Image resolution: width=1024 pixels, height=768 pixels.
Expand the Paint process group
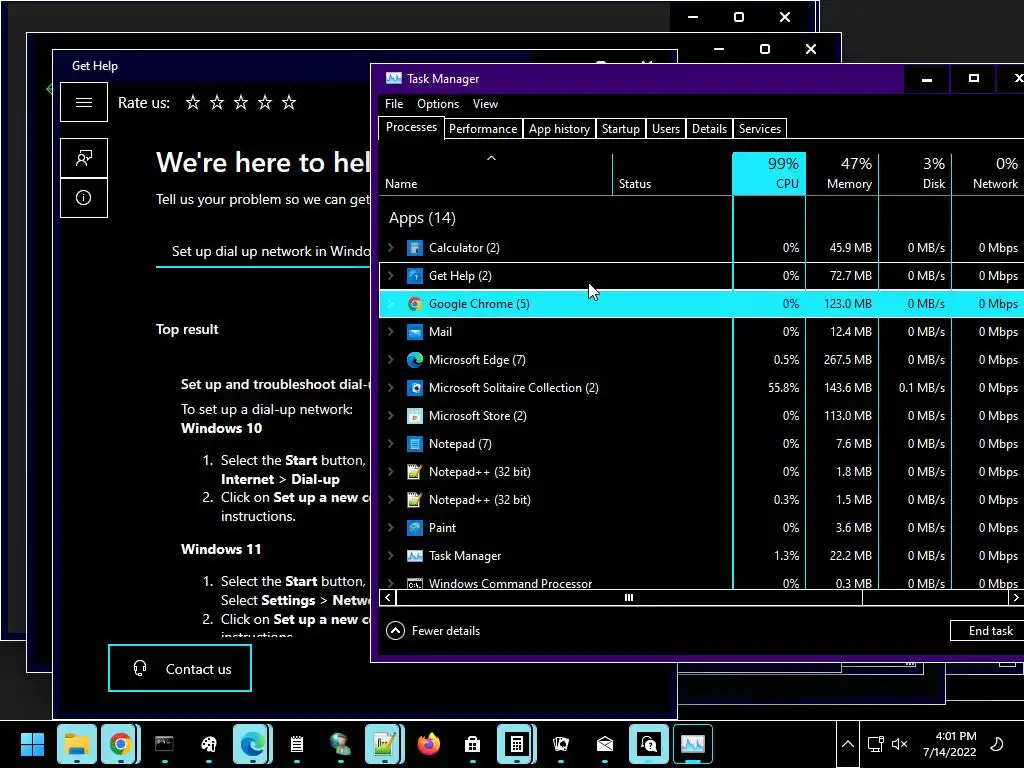(391, 528)
